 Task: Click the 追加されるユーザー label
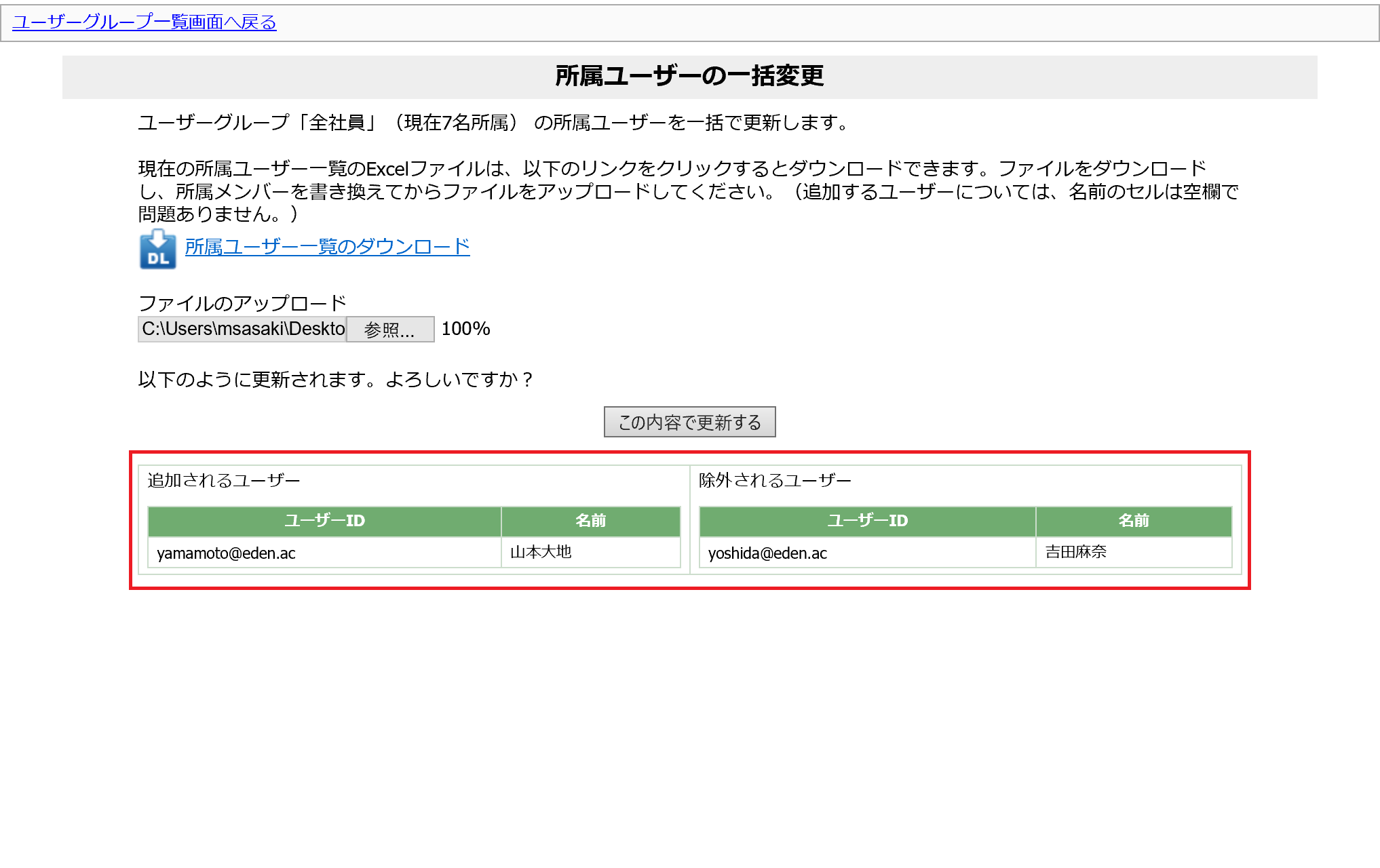point(224,481)
